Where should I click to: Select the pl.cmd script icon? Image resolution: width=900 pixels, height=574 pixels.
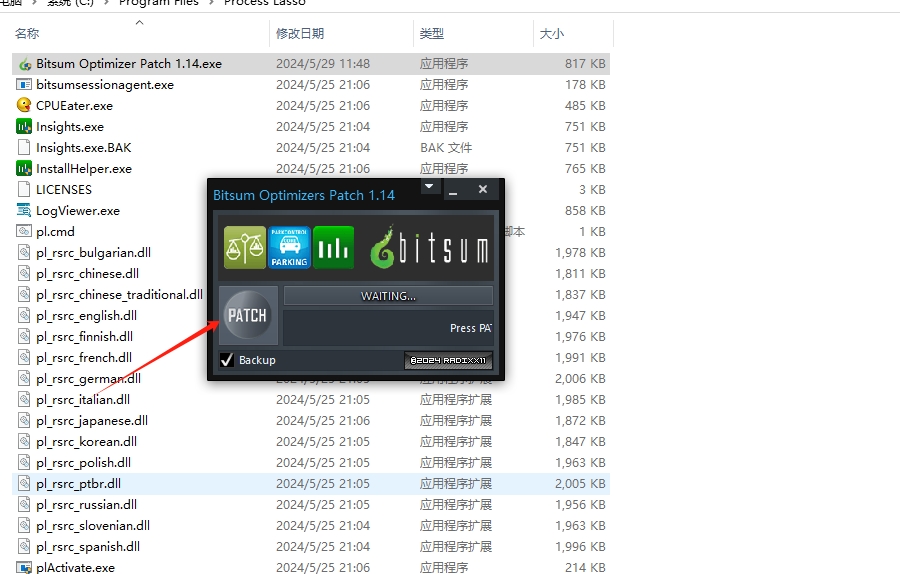point(24,231)
